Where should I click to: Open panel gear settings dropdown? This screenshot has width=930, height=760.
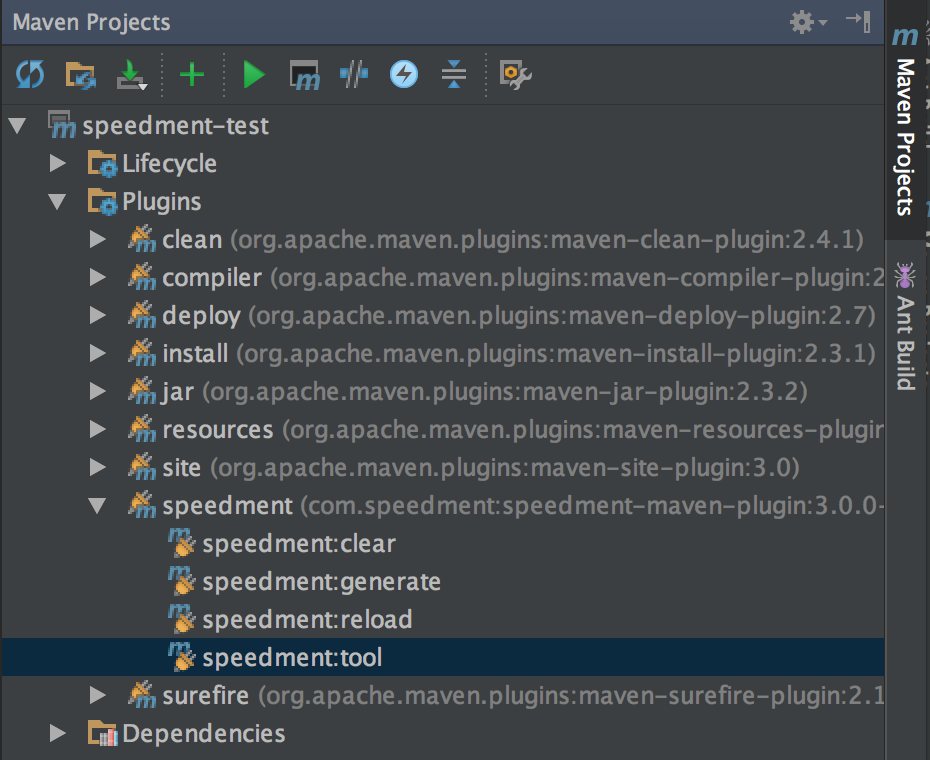pos(808,22)
